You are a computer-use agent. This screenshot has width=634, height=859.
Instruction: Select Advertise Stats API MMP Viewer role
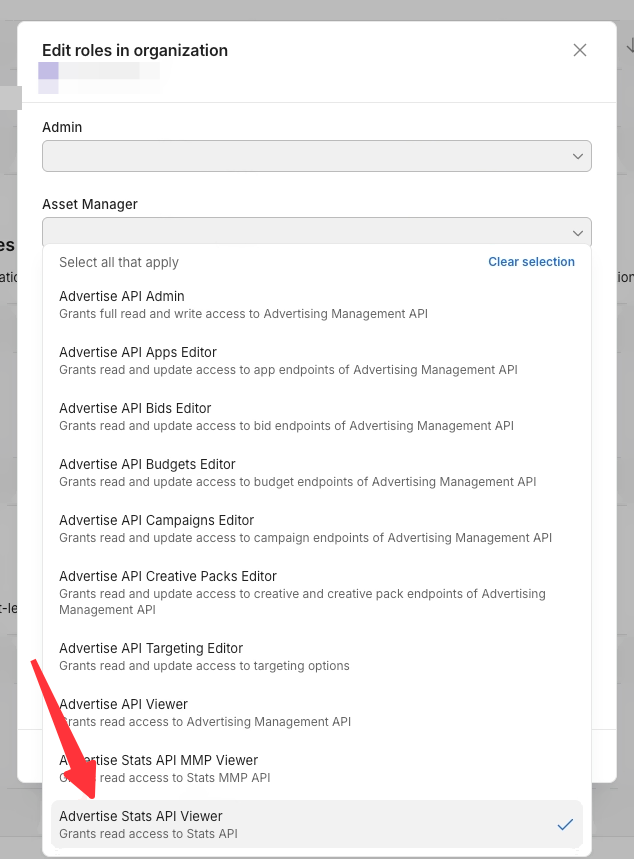(317, 768)
